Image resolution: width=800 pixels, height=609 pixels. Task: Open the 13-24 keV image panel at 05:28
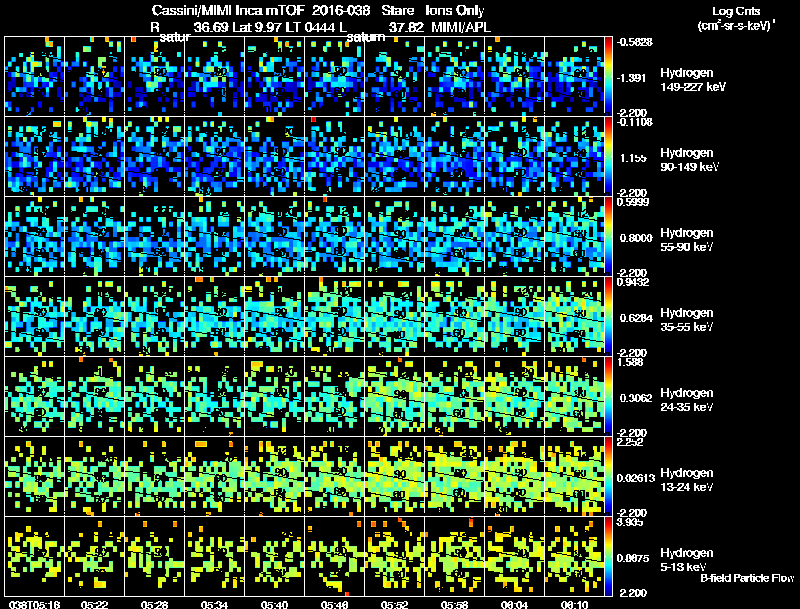click(x=155, y=476)
